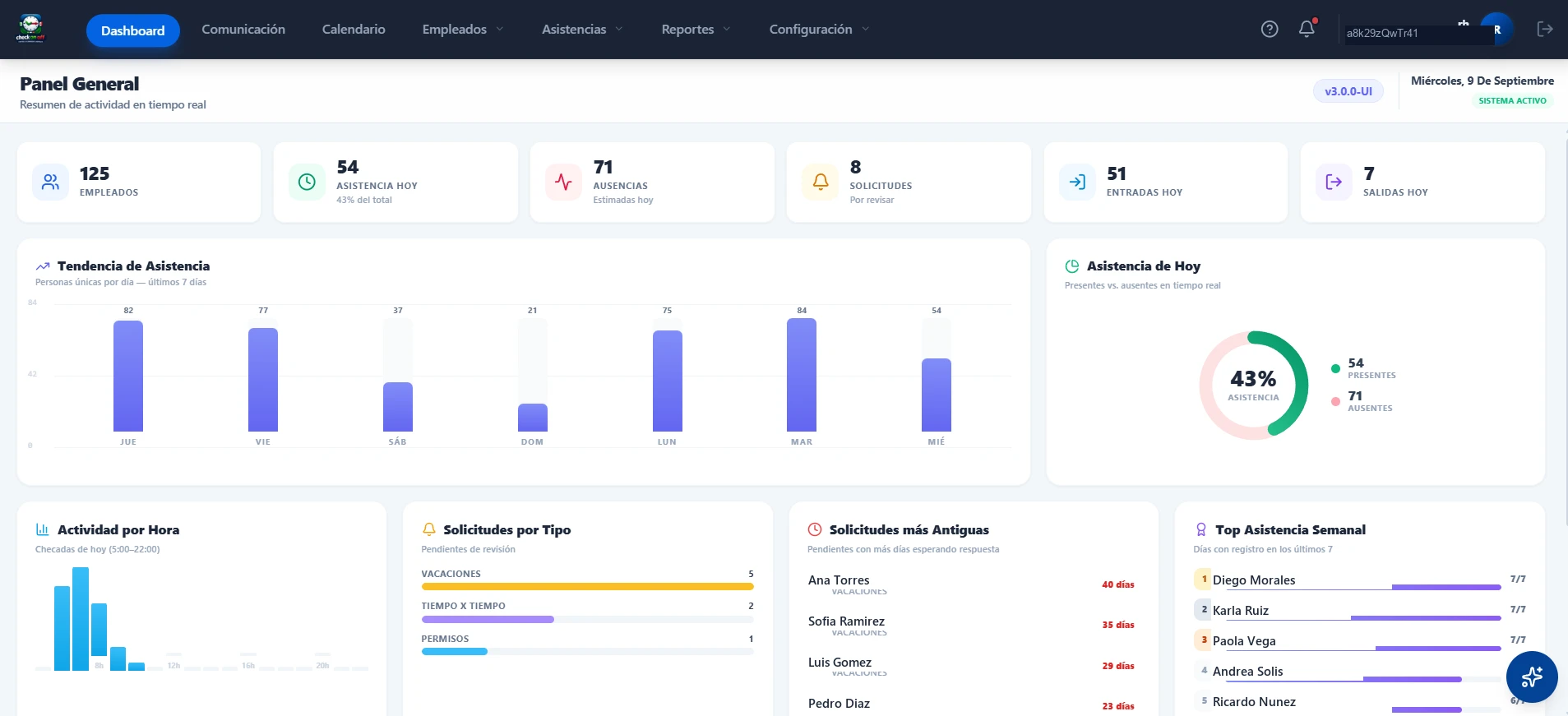Click the Asistencia de Hoy pie icon

click(x=1072, y=266)
